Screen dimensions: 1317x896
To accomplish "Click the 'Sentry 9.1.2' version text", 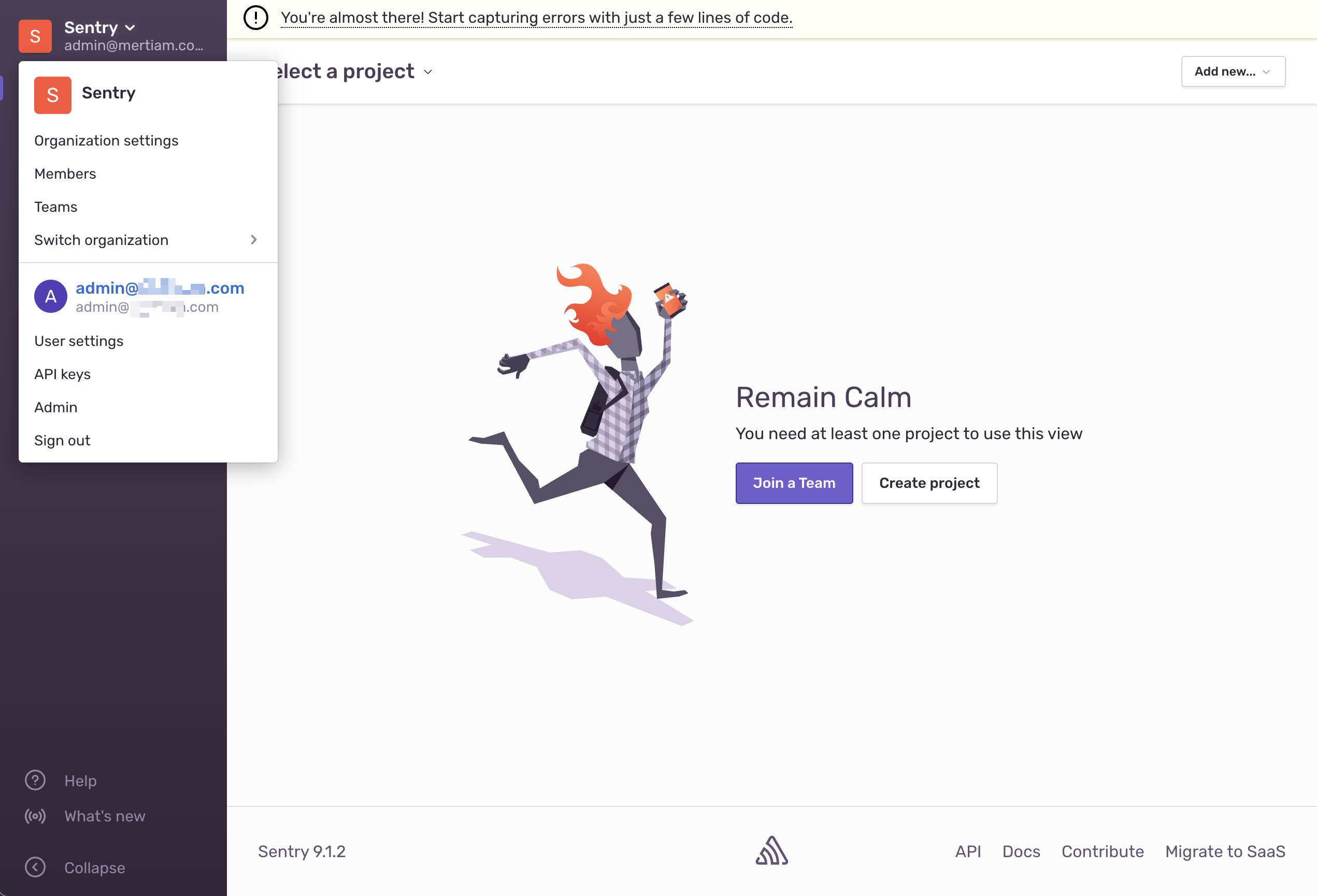I will (x=302, y=851).
